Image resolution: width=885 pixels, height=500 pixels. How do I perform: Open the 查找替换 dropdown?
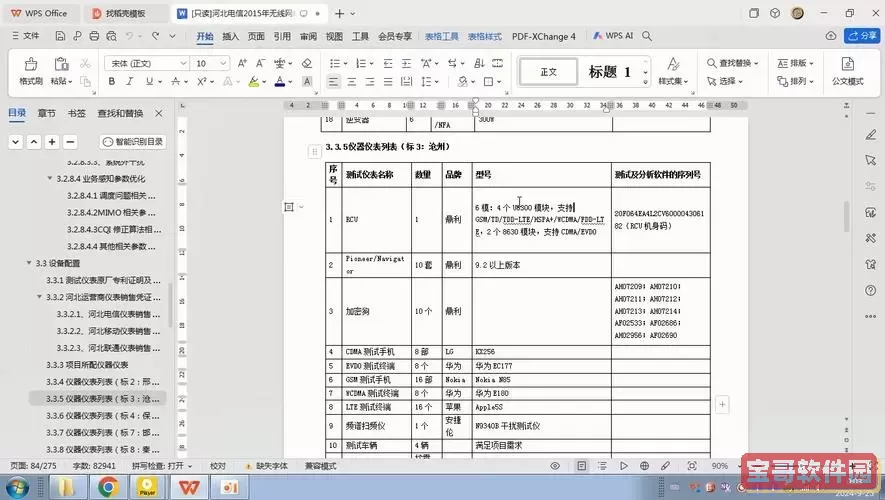pyautogui.click(x=733, y=63)
